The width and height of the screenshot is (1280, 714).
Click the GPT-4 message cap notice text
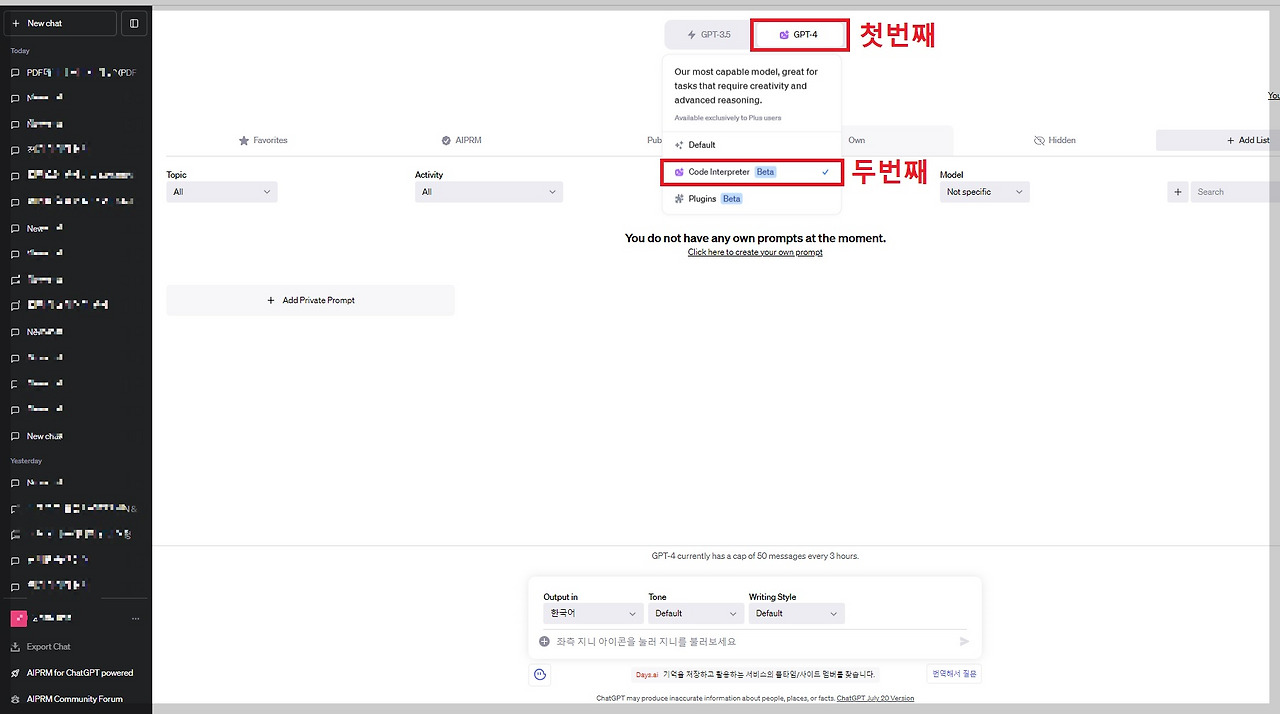click(x=755, y=556)
